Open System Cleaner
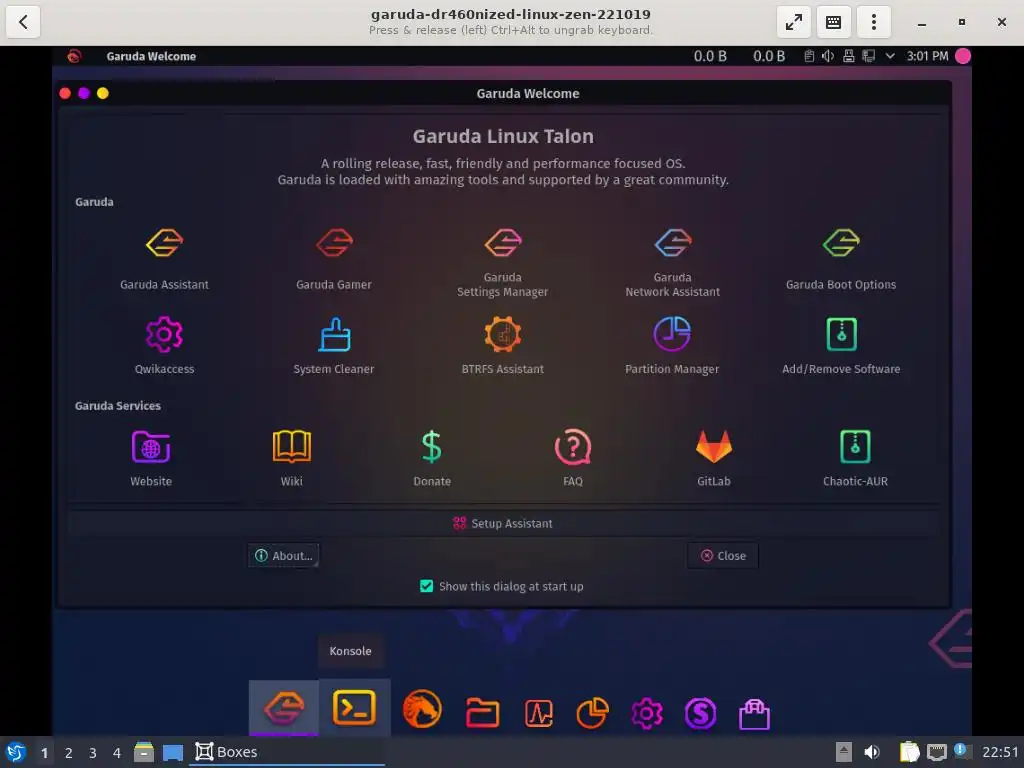Viewport: 1024px width, 768px height. [x=334, y=345]
